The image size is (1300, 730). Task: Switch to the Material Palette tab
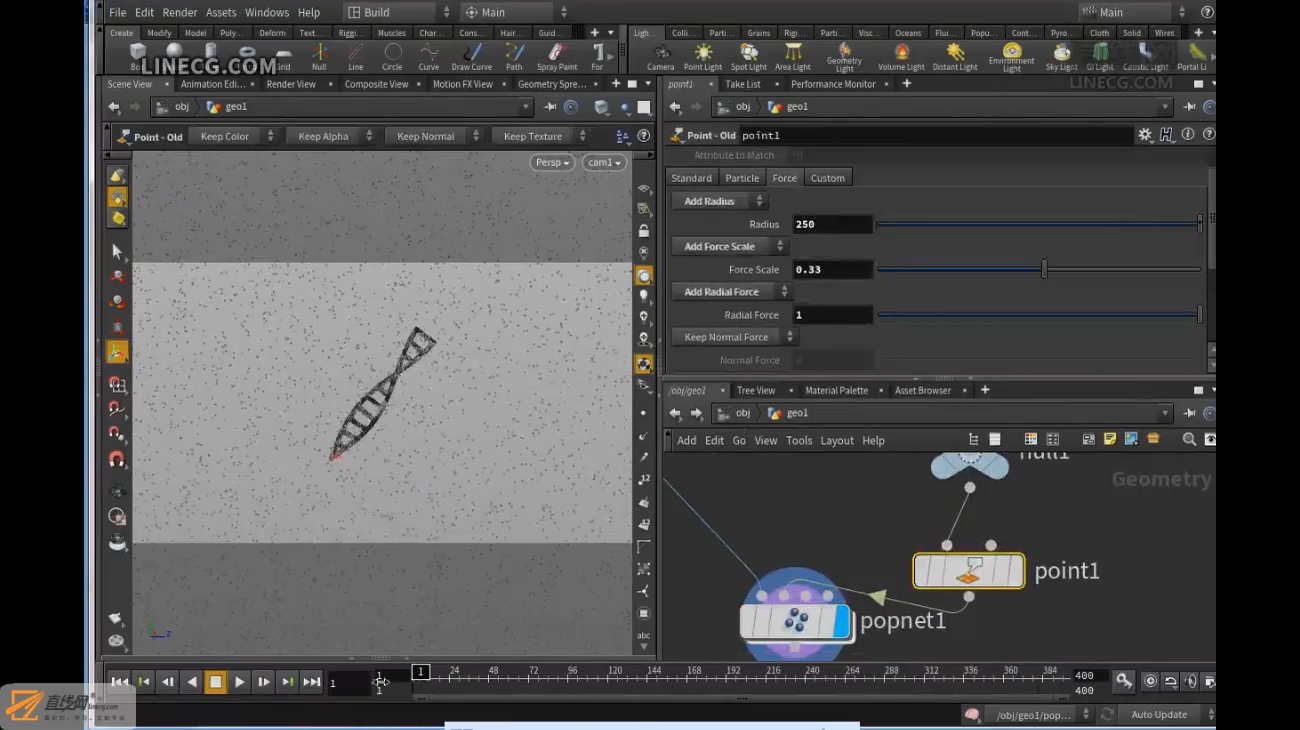pos(836,390)
